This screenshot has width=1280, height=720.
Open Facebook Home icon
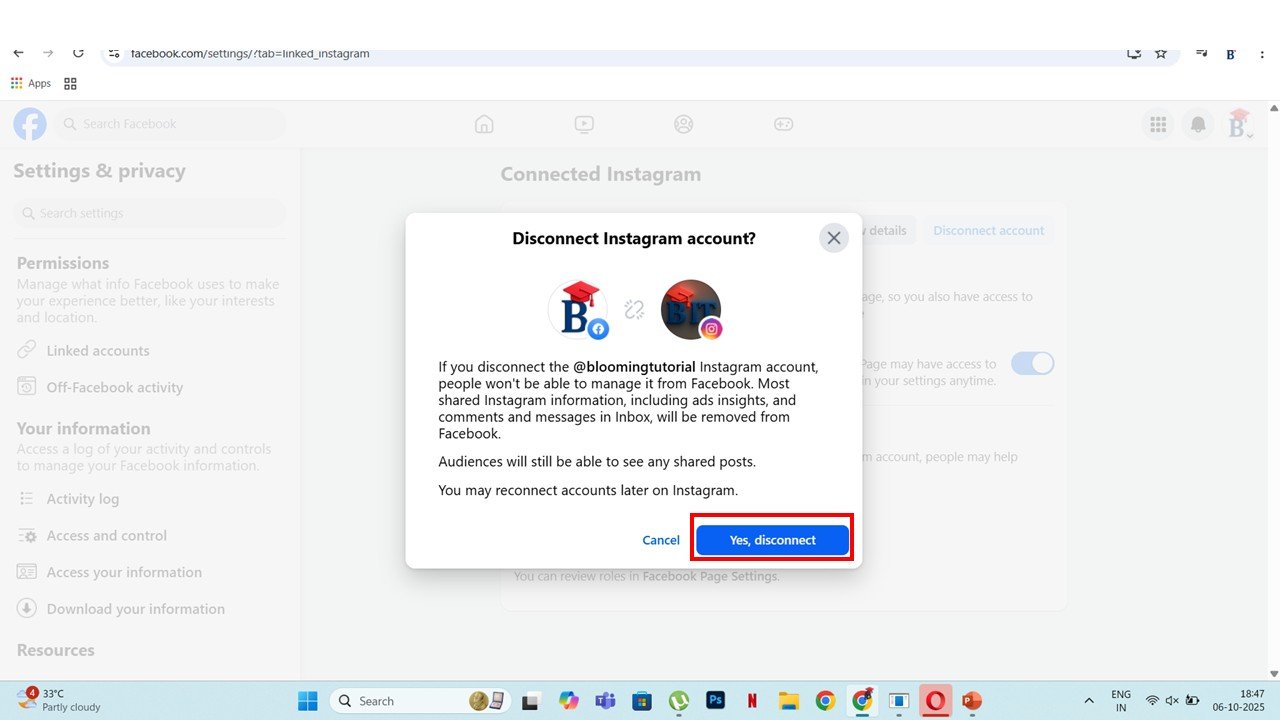point(484,124)
